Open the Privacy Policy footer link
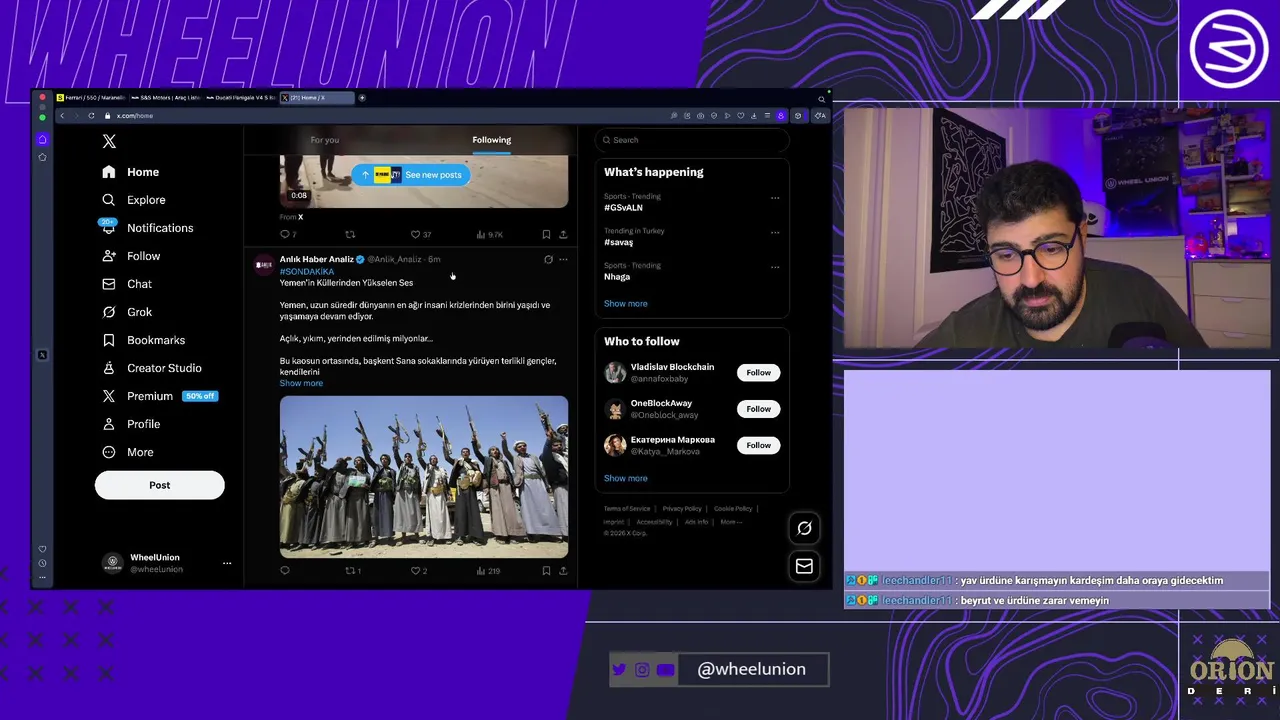1280x720 pixels. 682,508
